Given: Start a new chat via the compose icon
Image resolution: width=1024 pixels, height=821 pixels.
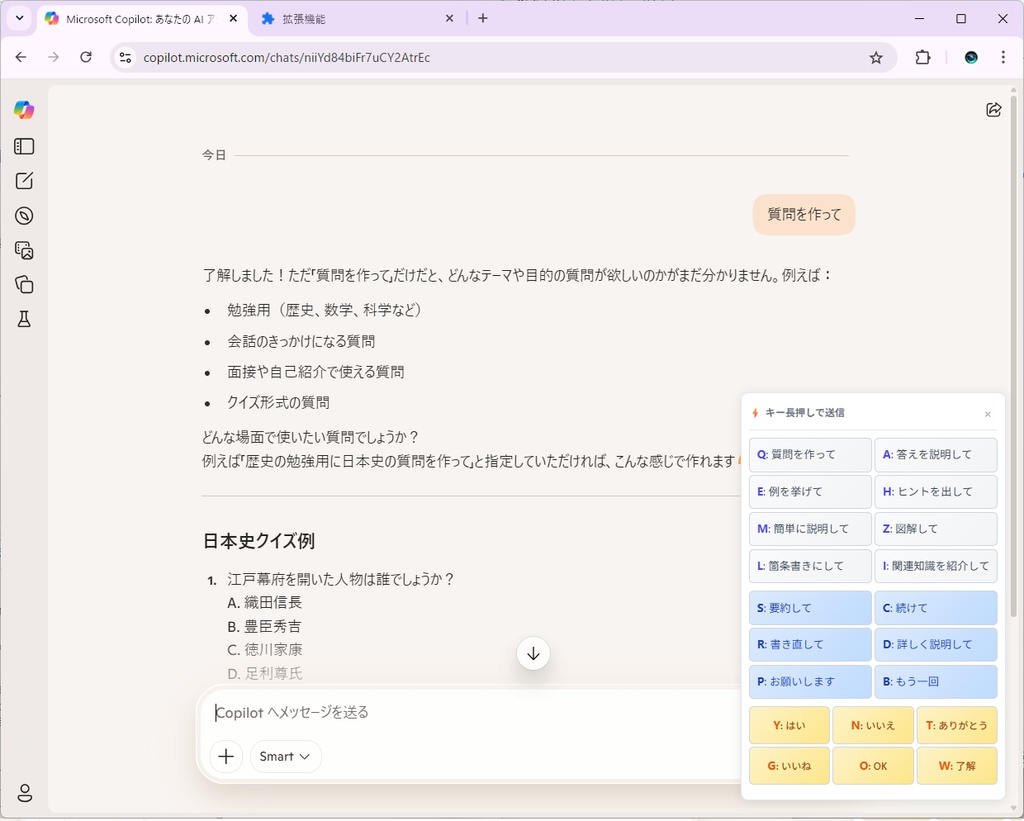Looking at the screenshot, I should tap(24, 181).
